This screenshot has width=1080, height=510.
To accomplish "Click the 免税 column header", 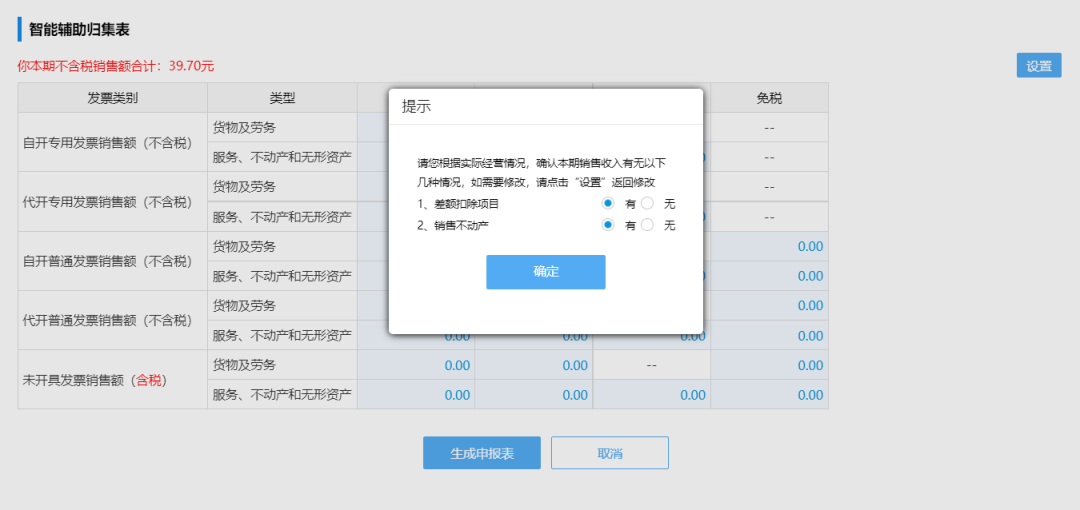I will pos(769,98).
